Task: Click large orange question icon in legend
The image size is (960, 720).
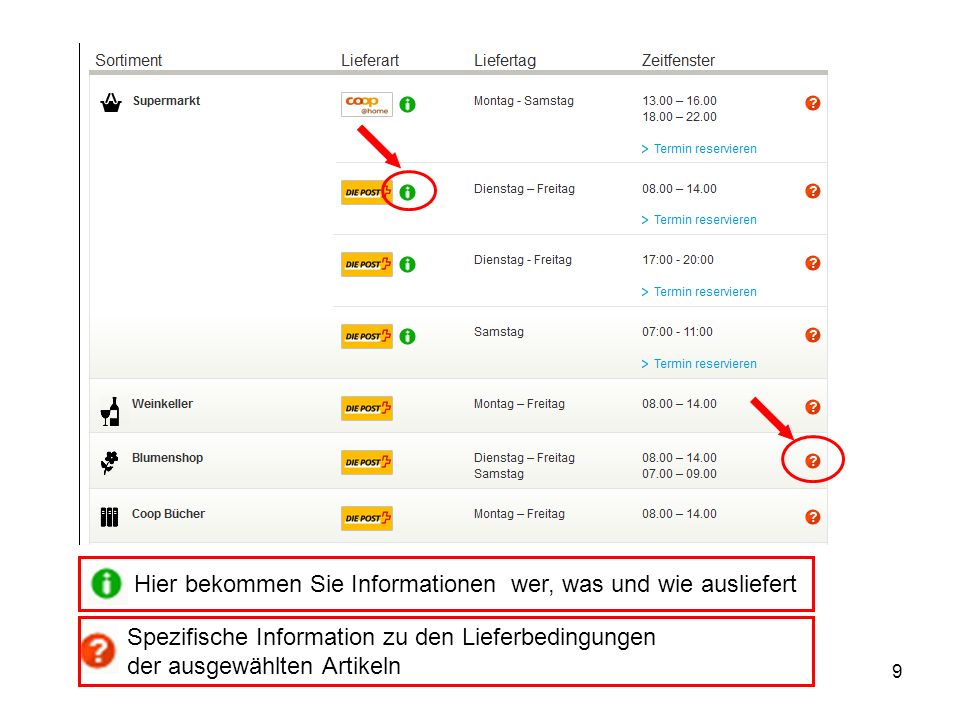Action: (98, 650)
